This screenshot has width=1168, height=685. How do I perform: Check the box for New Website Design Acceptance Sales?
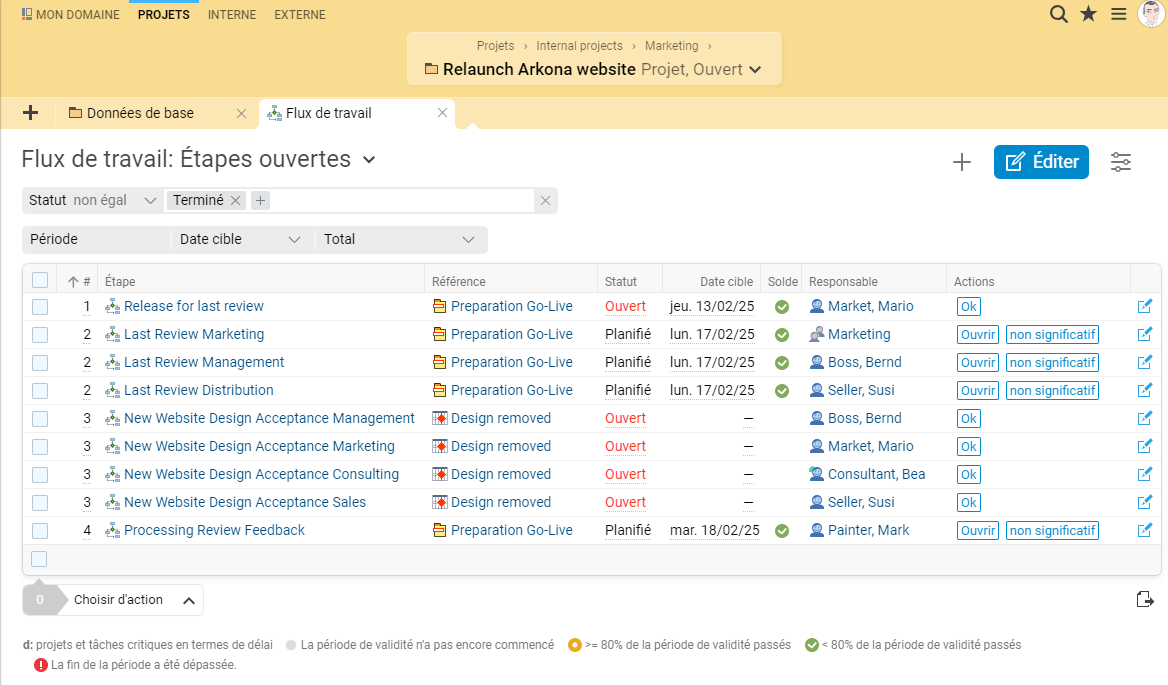[40, 503]
